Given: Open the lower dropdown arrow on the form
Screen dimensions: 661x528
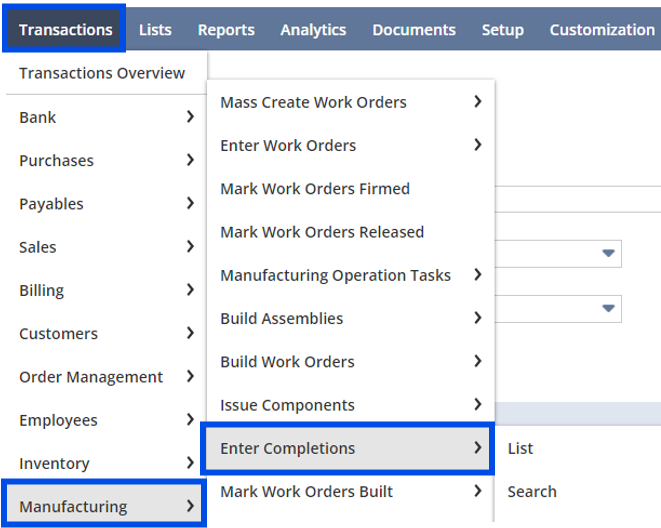Looking at the screenshot, I should (x=608, y=308).
